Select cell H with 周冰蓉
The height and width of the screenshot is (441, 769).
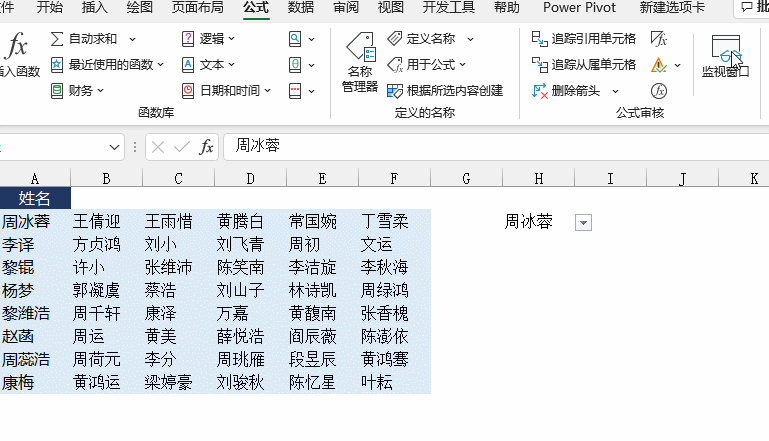(x=538, y=222)
